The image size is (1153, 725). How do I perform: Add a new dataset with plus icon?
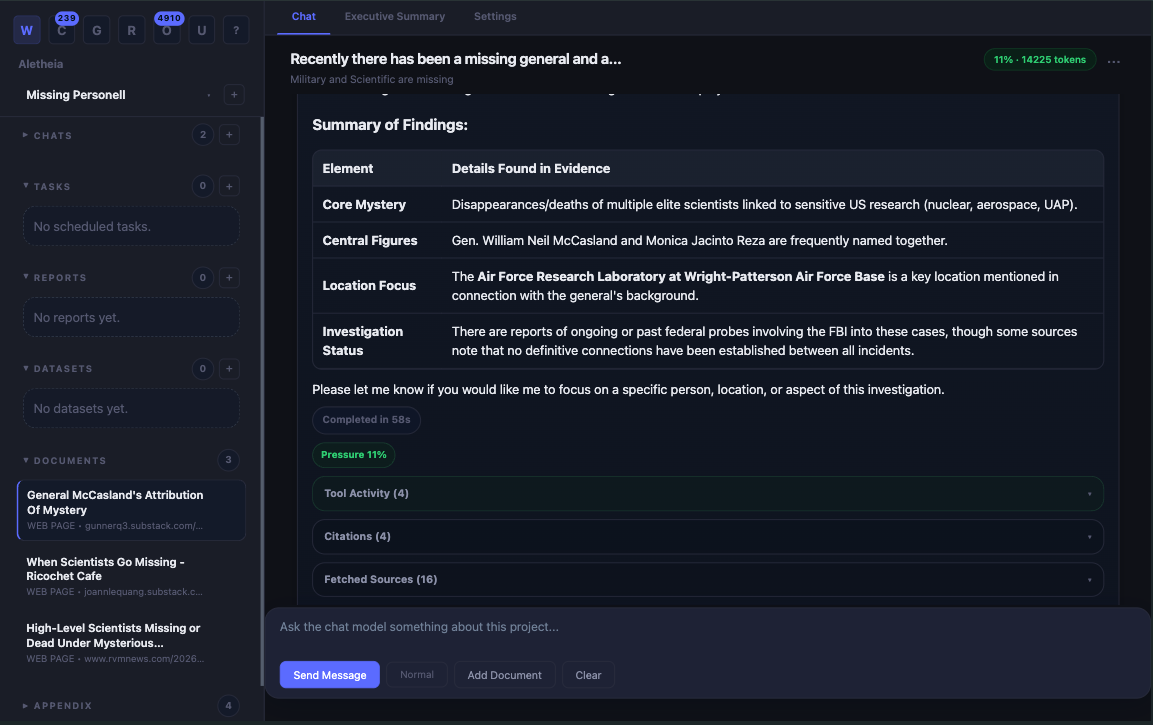229,368
